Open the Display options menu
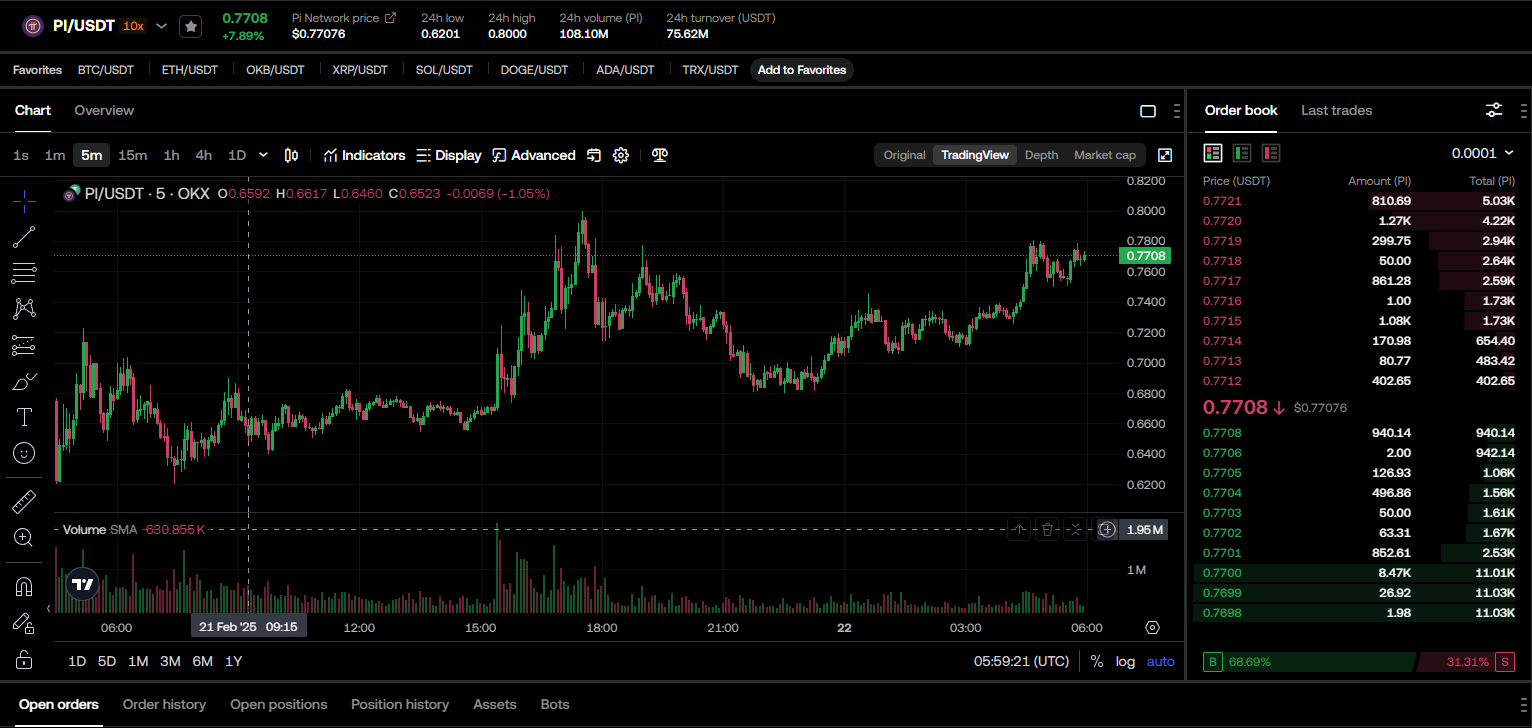 tap(449, 155)
